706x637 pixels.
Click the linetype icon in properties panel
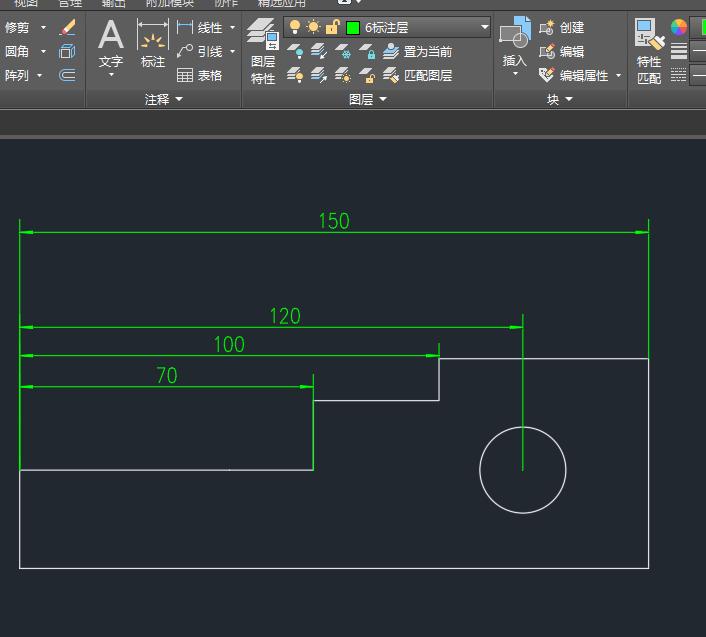tap(679, 75)
